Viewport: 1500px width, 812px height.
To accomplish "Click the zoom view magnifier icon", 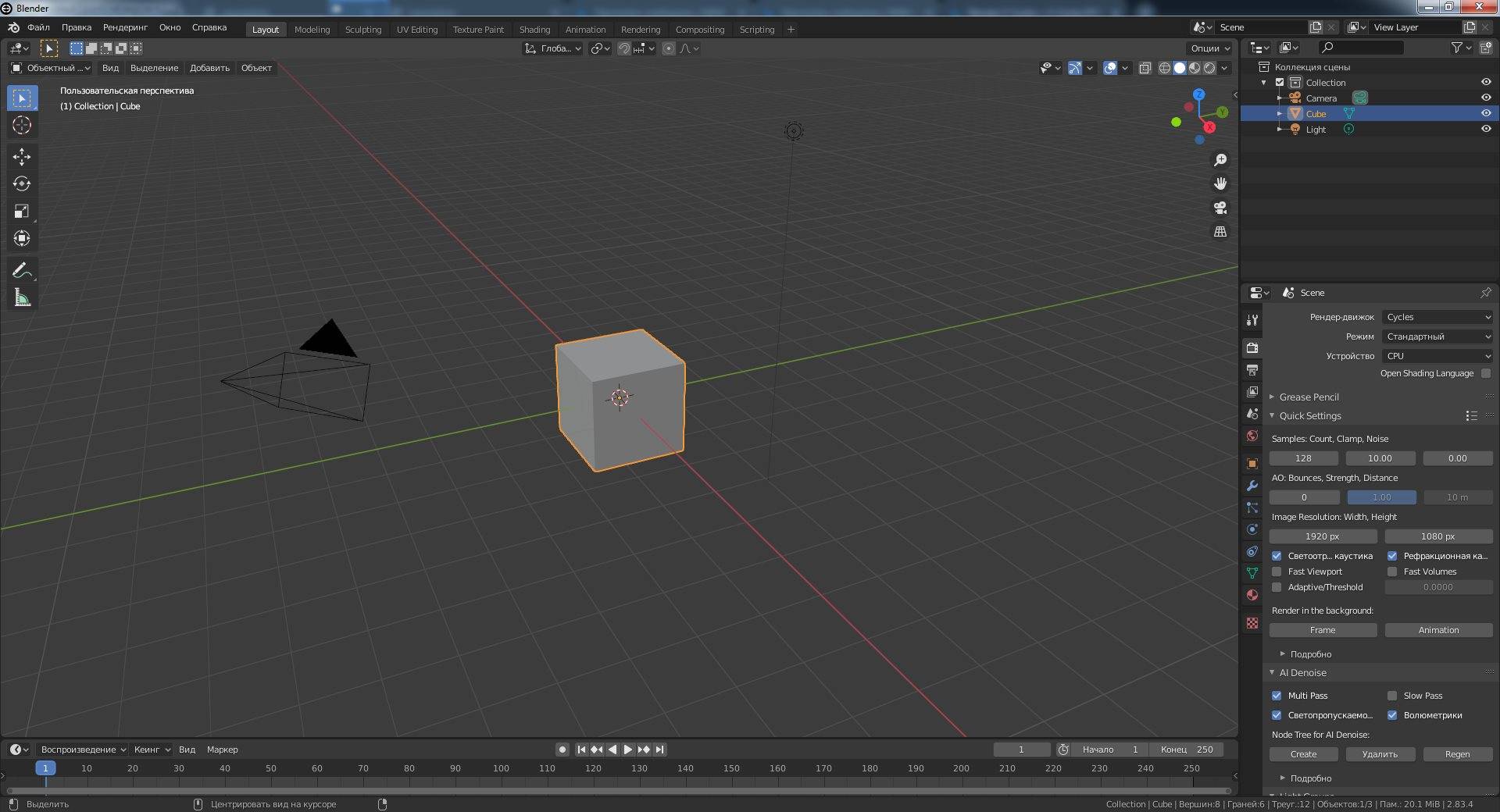I will click(1220, 160).
